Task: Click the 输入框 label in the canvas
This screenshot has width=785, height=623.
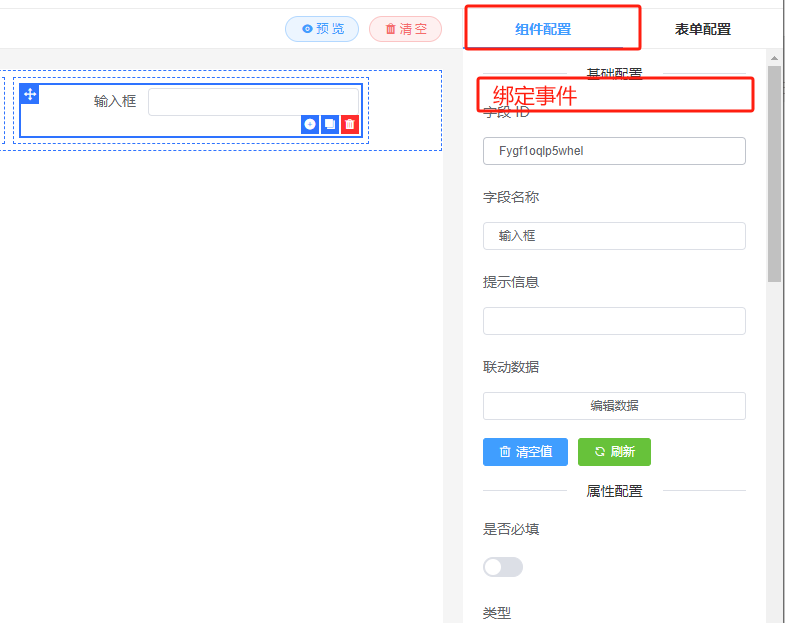Action: [x=115, y=102]
